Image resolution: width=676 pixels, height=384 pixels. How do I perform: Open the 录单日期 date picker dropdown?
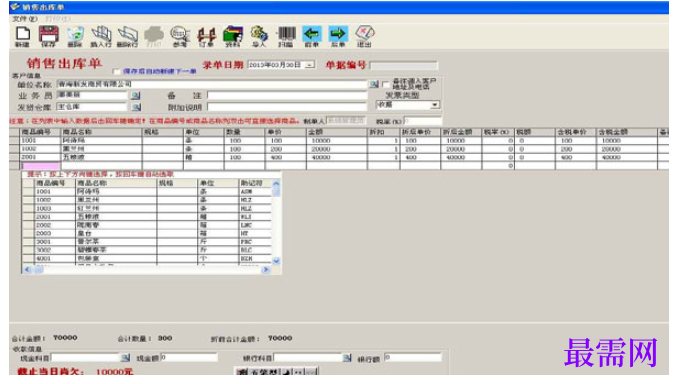pyautogui.click(x=310, y=65)
